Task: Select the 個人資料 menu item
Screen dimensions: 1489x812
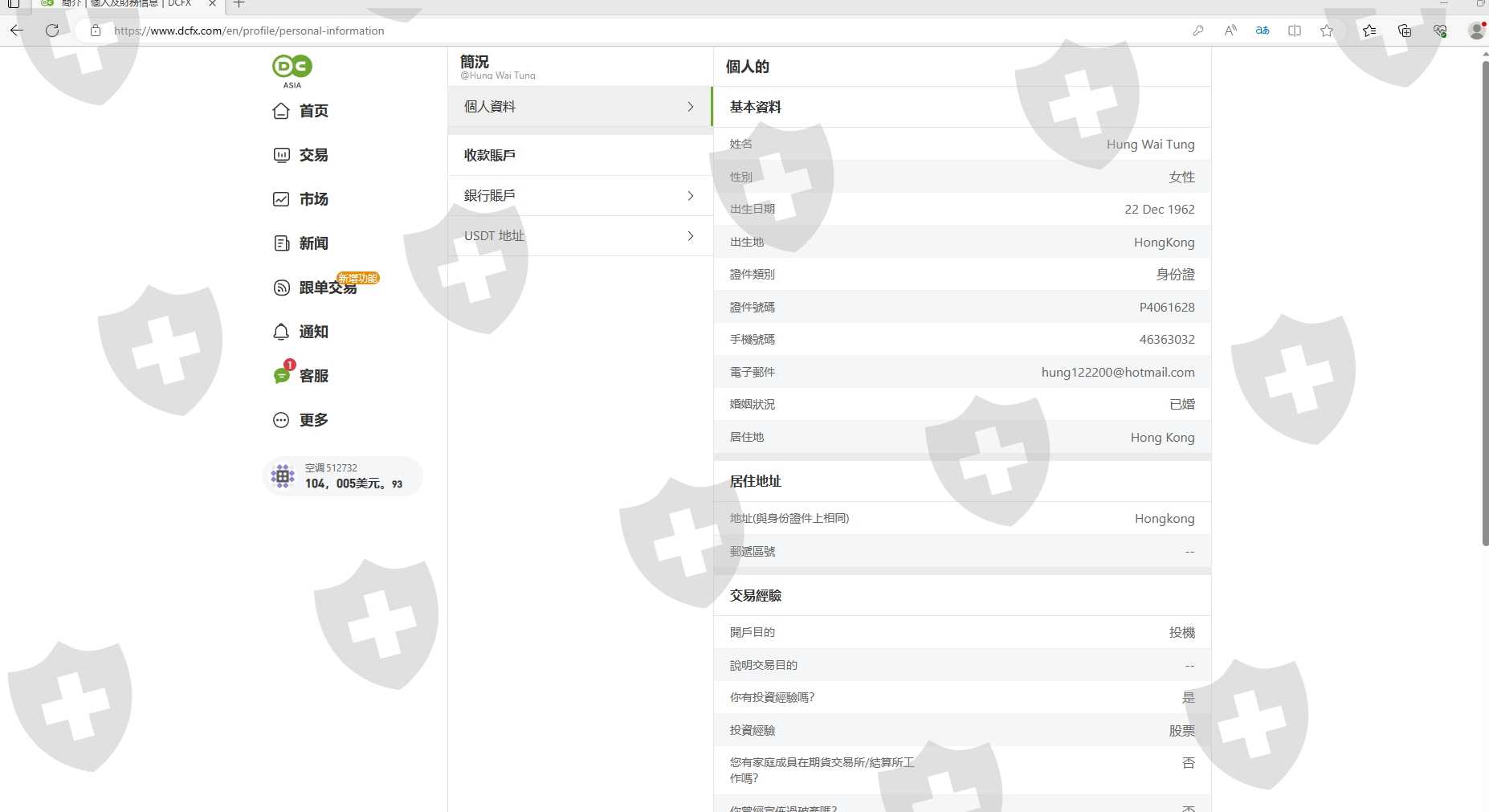Action: tap(562, 107)
